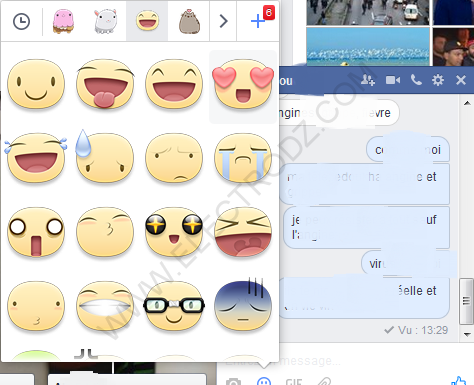Open the sticker store plus button
The width and height of the screenshot is (474, 385).
pos(258,21)
